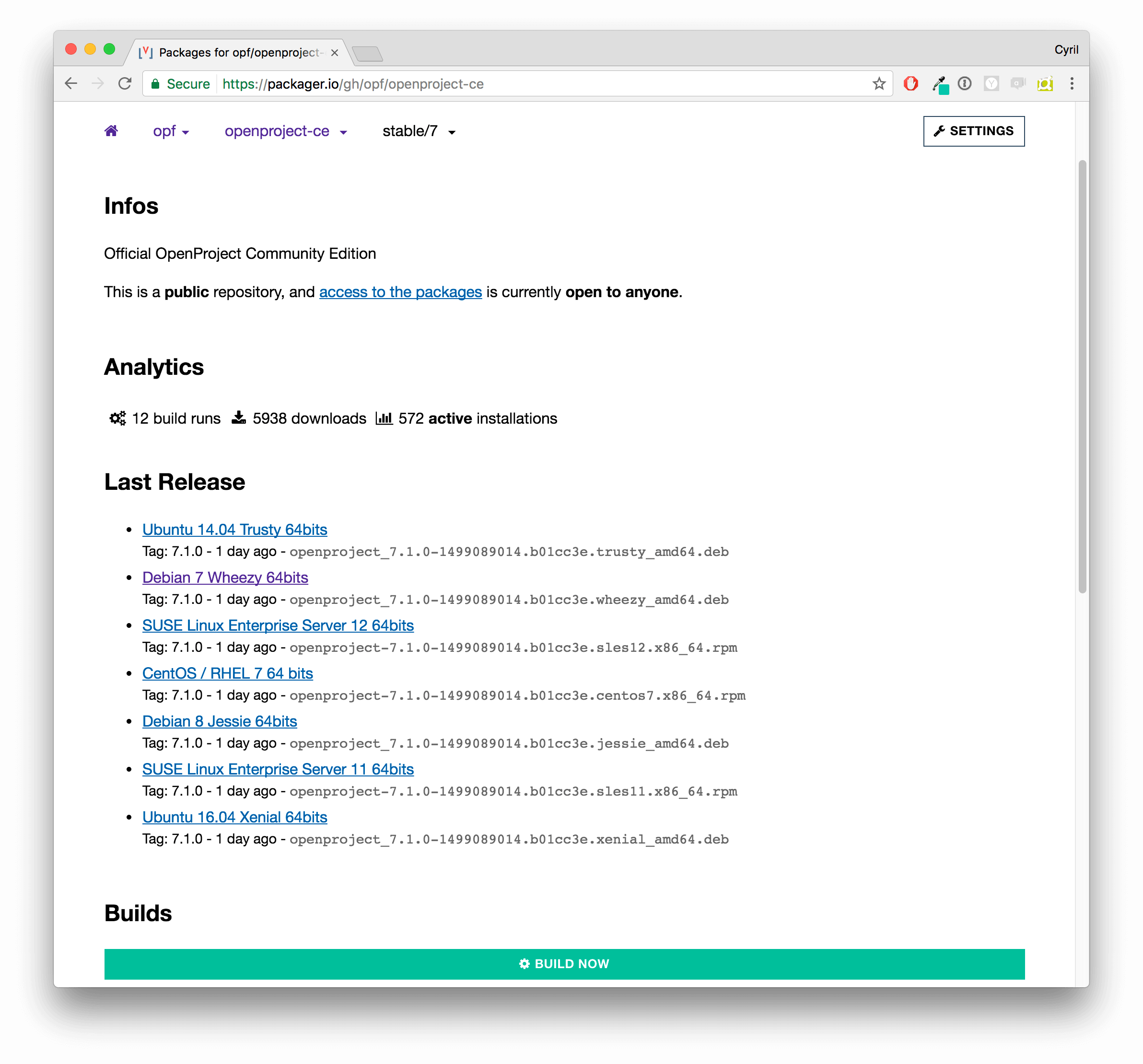Select the xenial_amd64.deb filename text
This screenshot has height=1064, width=1143.
(509, 839)
